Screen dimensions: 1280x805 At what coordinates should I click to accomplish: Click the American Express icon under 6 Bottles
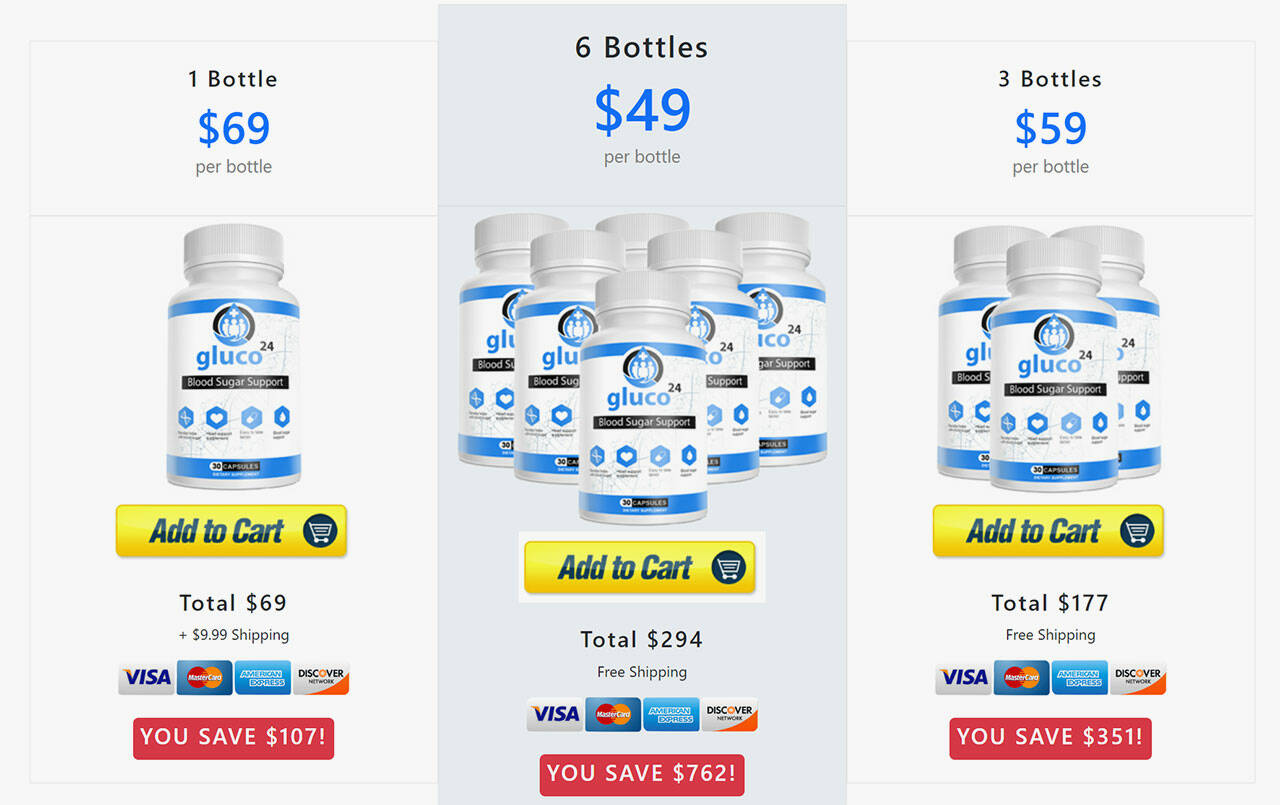point(671,714)
